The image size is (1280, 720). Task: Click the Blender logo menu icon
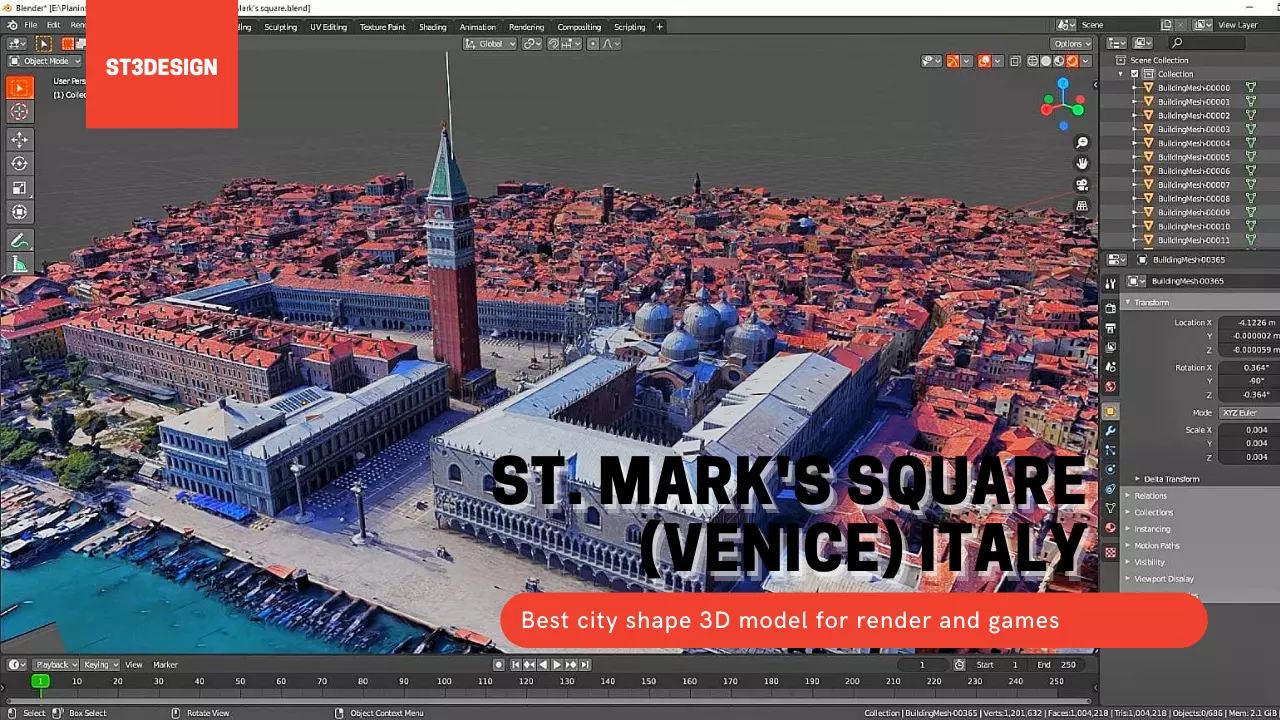[12, 26]
